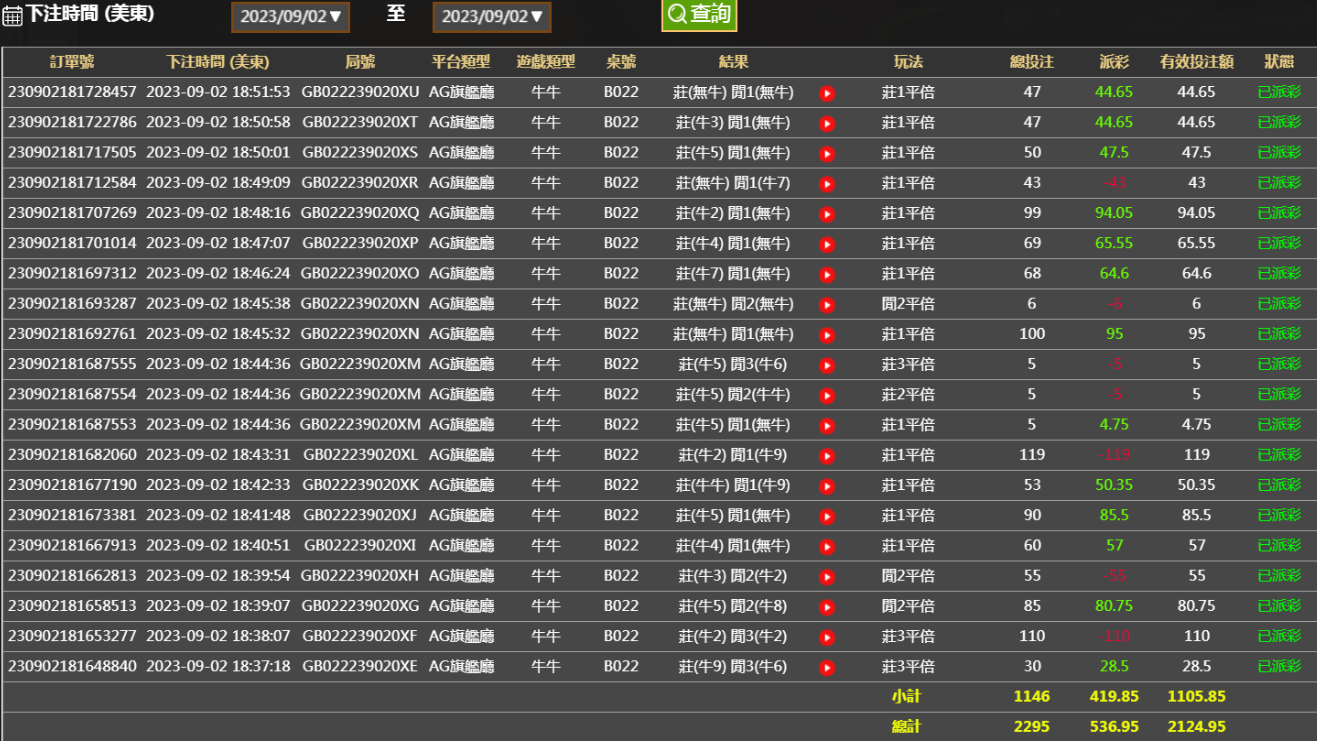Click payout value 94.05 in green
Viewport: 1317px width, 741px height.
point(1114,213)
